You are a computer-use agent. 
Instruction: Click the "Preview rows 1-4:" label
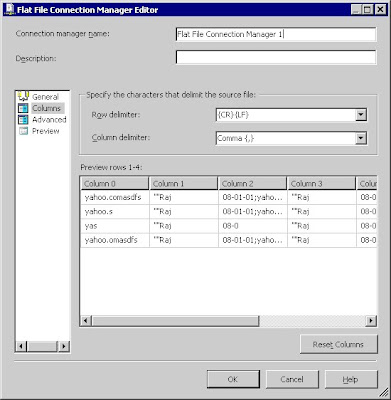coord(111,167)
